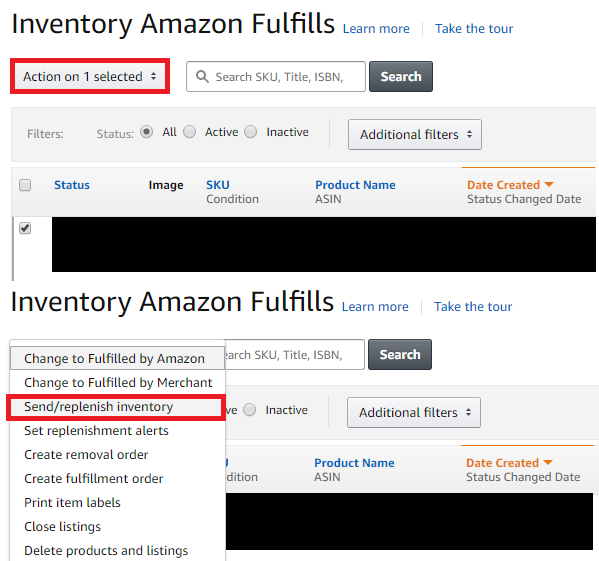Pick Set replenishment alerts option
The image size is (599, 561).
pos(96,431)
